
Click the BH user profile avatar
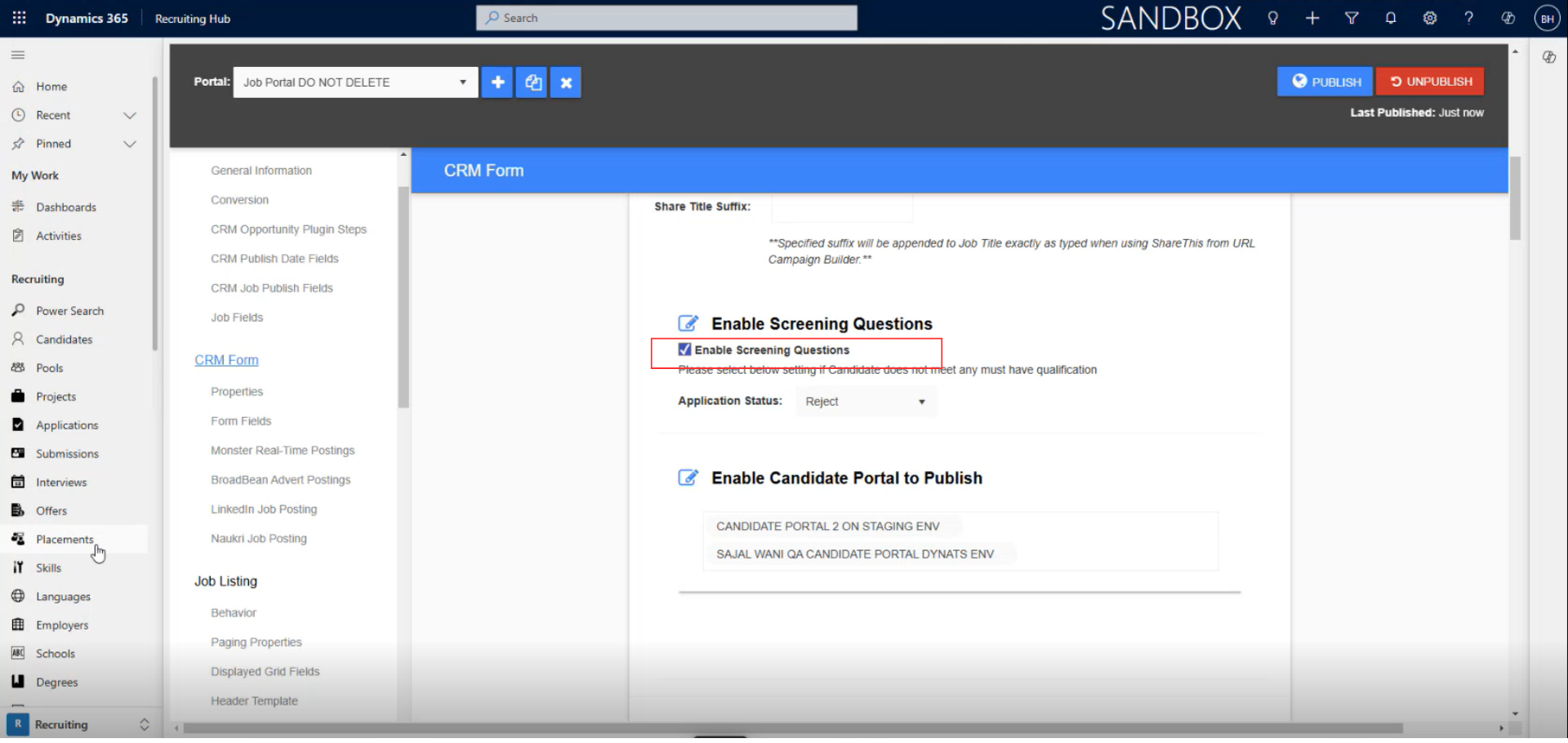pyautogui.click(x=1548, y=18)
